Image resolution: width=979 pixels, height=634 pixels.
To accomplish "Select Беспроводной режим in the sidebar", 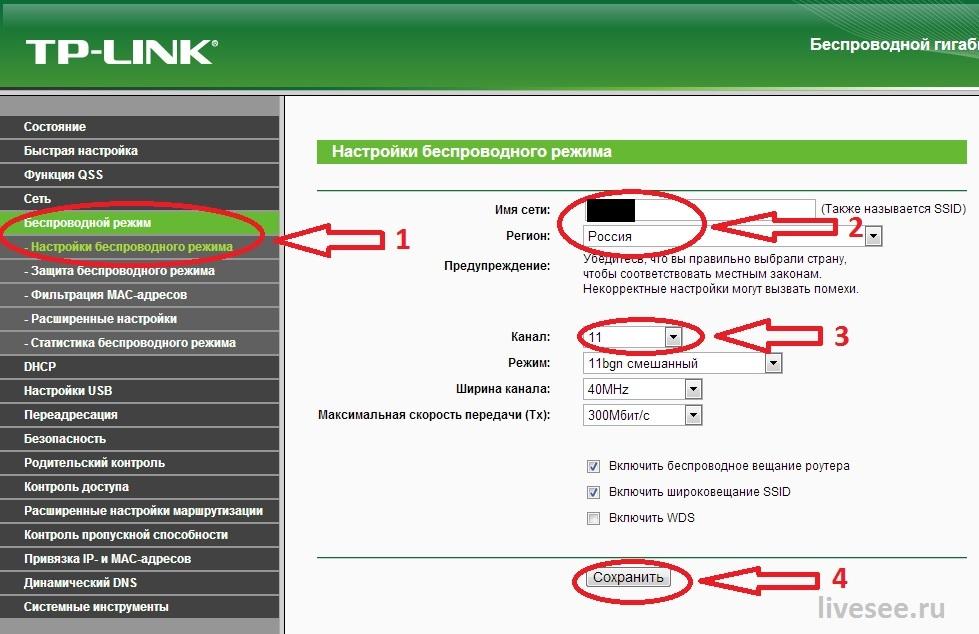I will pyautogui.click(x=139, y=223).
